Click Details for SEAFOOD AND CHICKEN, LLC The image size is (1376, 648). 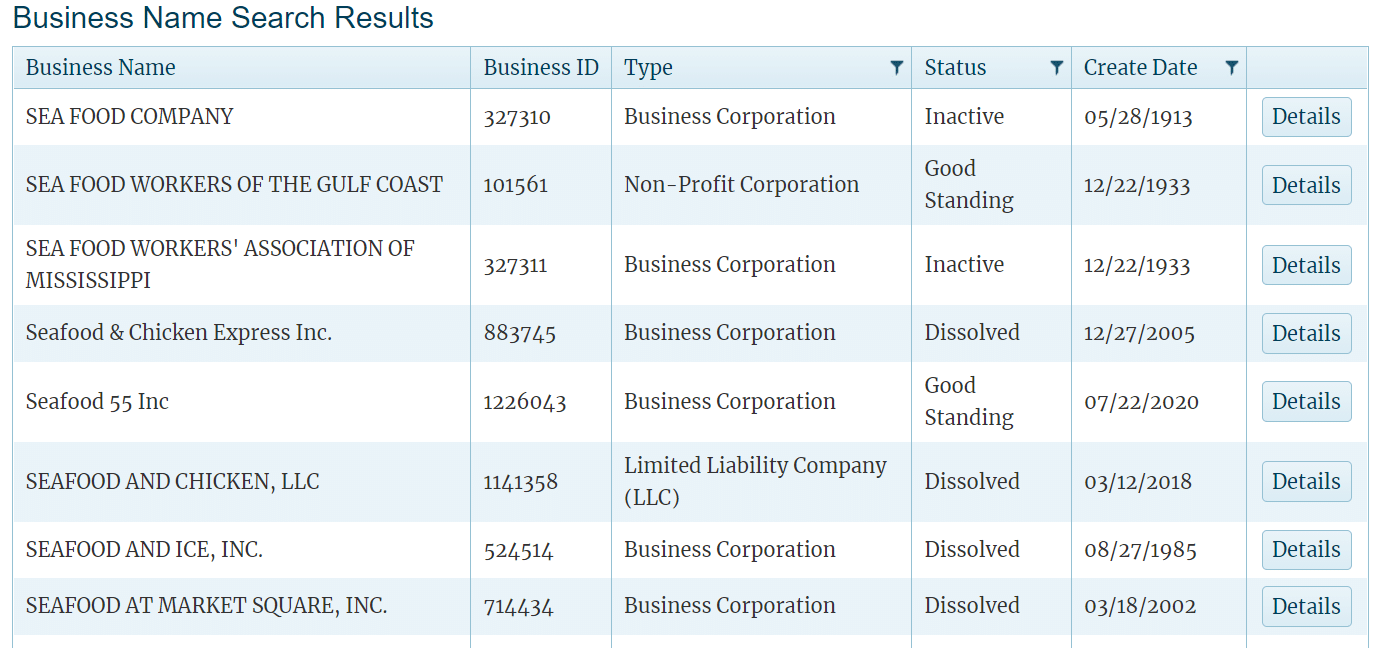pyautogui.click(x=1306, y=481)
